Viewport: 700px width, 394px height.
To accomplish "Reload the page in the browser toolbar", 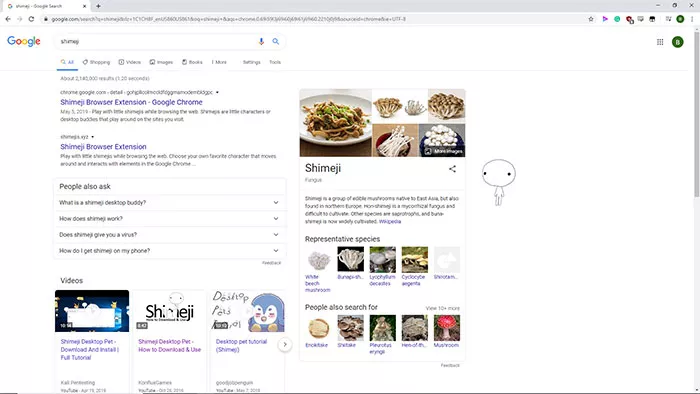I will click(x=31, y=19).
